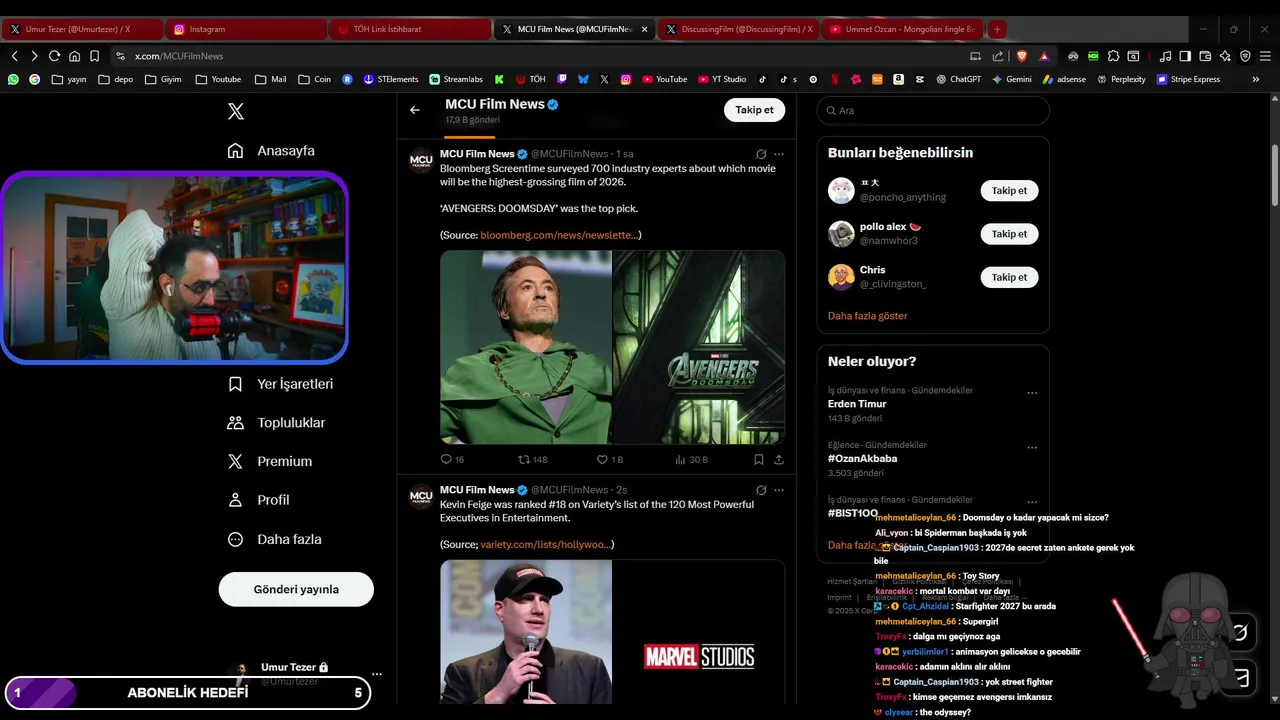The height and width of the screenshot is (720, 1280).
Task: Click the Ara search field
Action: coord(933,110)
